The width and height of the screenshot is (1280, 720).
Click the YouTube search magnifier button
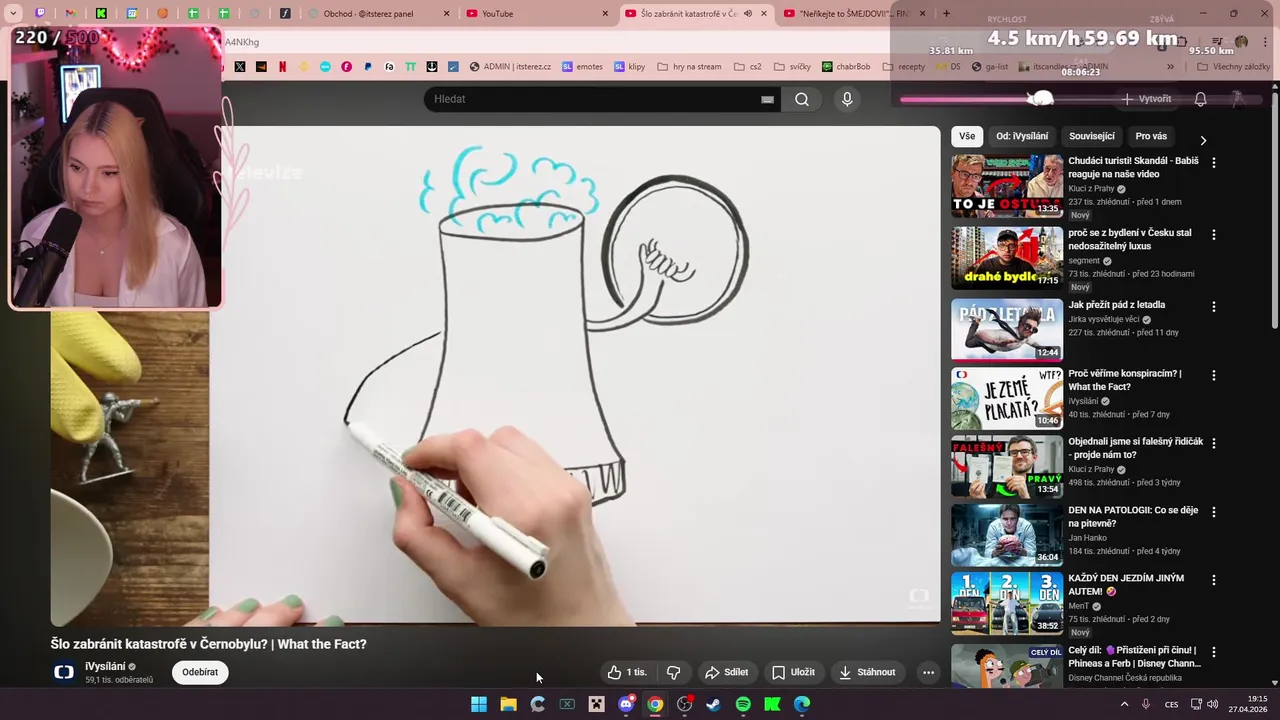pos(802,99)
